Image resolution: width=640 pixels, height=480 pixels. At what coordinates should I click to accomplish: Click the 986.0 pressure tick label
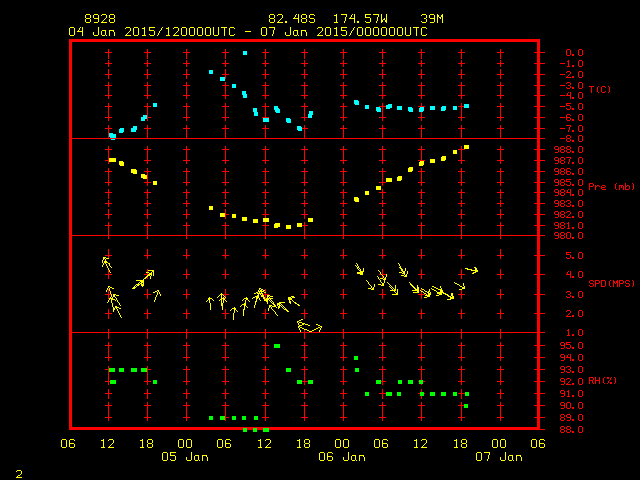569,171
